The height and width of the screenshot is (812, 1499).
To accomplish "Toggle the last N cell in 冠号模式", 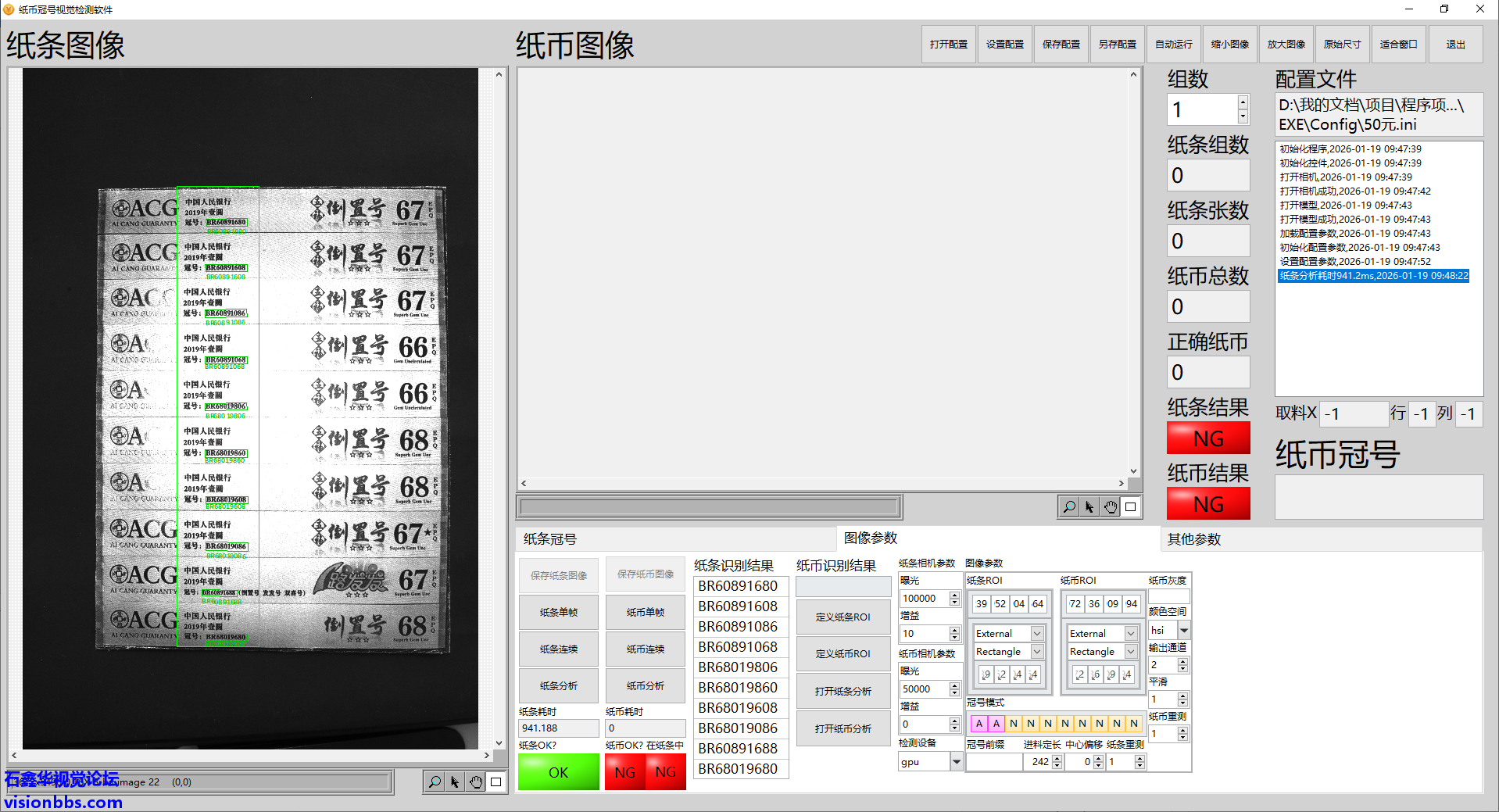I will [x=1133, y=724].
